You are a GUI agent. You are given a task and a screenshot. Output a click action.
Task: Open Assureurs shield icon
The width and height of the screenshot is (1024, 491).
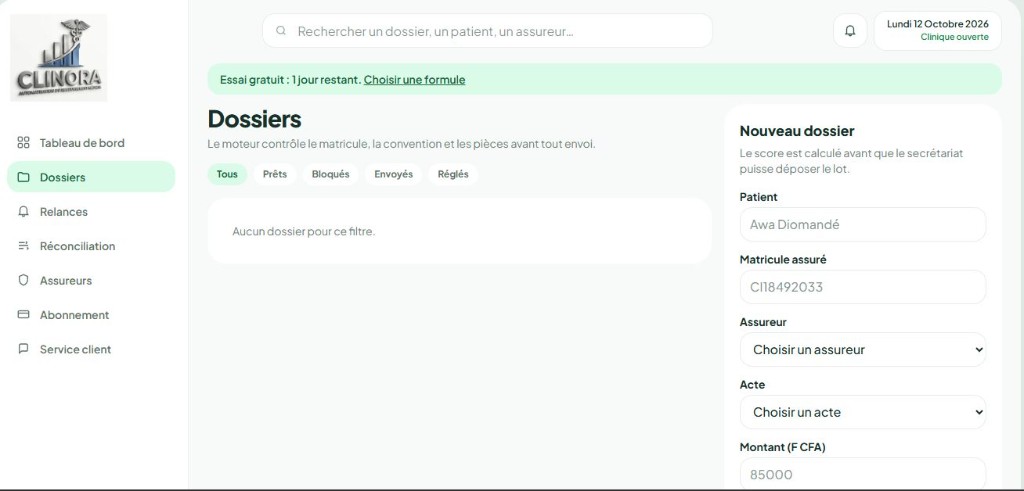click(24, 280)
